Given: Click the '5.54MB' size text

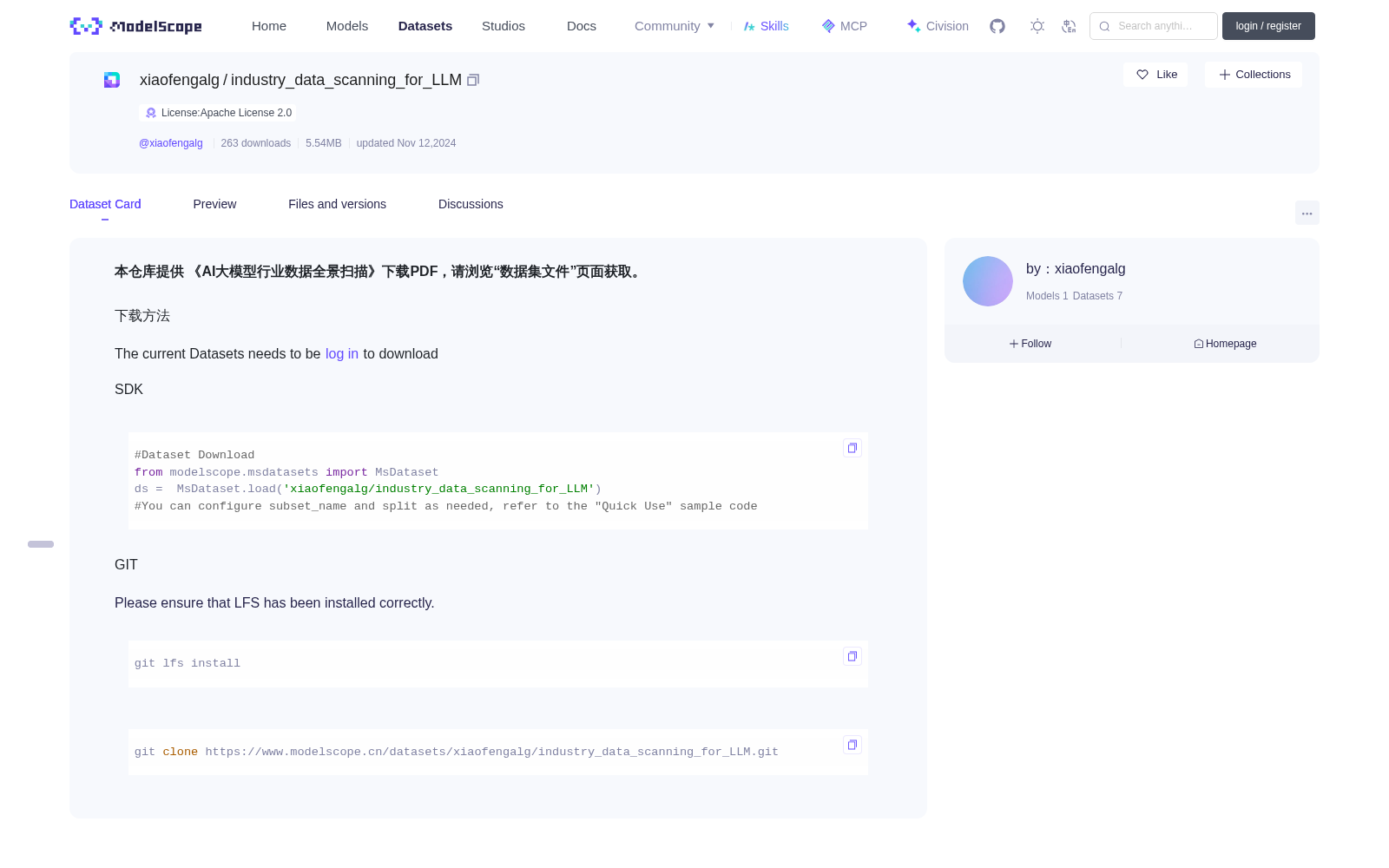Looking at the screenshot, I should 324,143.
